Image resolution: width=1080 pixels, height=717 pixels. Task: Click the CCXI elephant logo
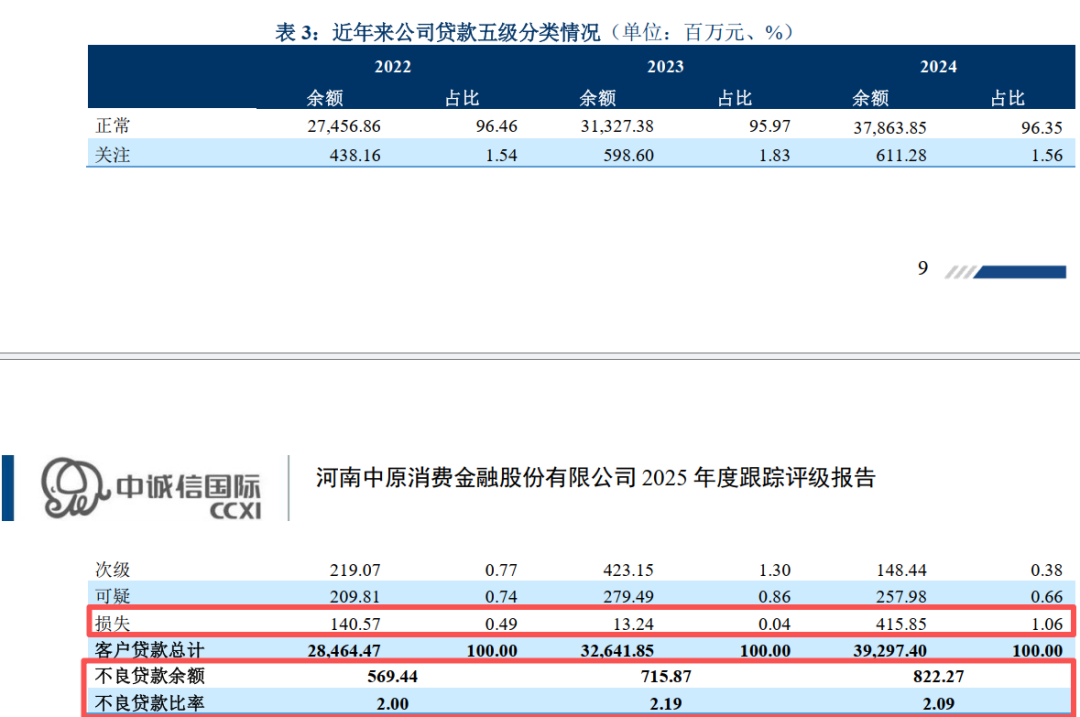click(x=70, y=487)
